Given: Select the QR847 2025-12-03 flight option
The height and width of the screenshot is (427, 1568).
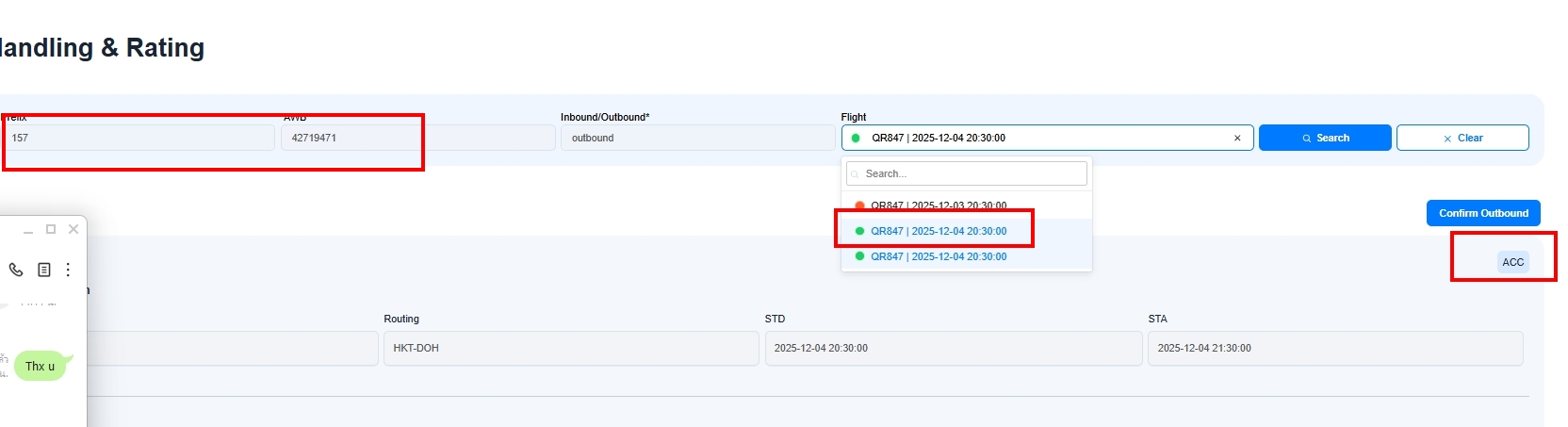Looking at the screenshot, I should click(938, 205).
